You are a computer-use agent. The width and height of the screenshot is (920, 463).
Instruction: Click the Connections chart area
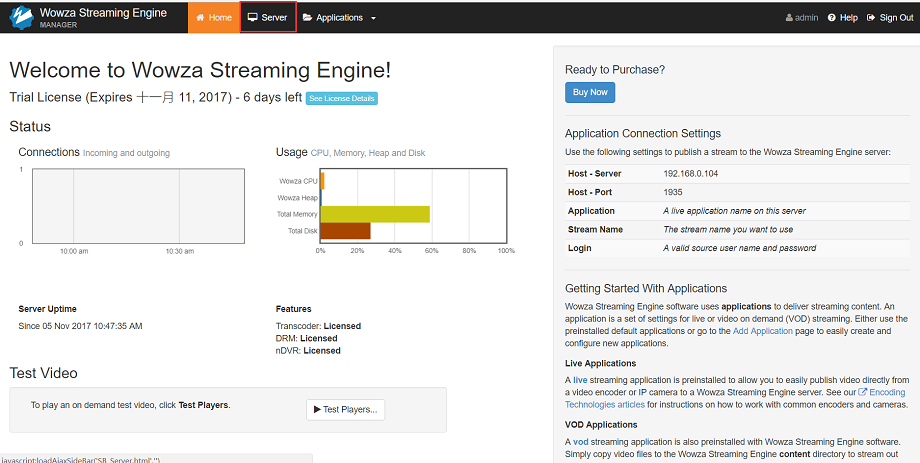138,206
